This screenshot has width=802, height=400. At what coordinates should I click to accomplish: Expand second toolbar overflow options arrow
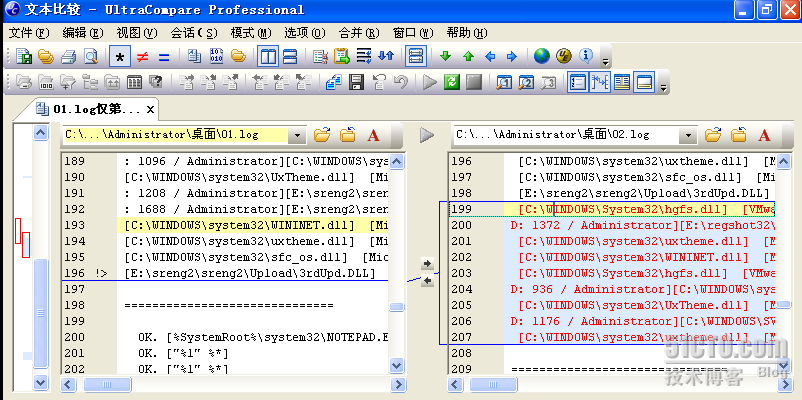[663, 88]
